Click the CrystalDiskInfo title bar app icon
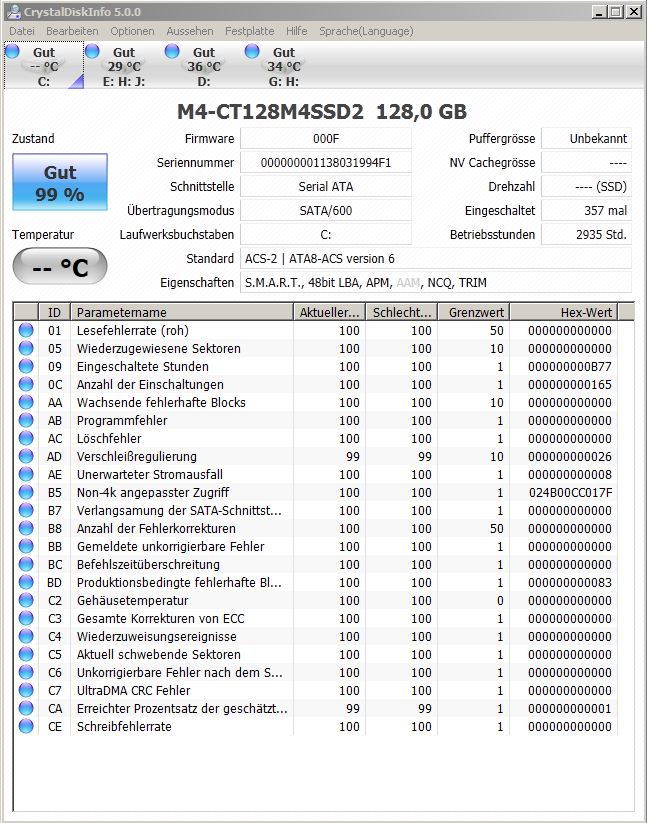 coord(14,12)
